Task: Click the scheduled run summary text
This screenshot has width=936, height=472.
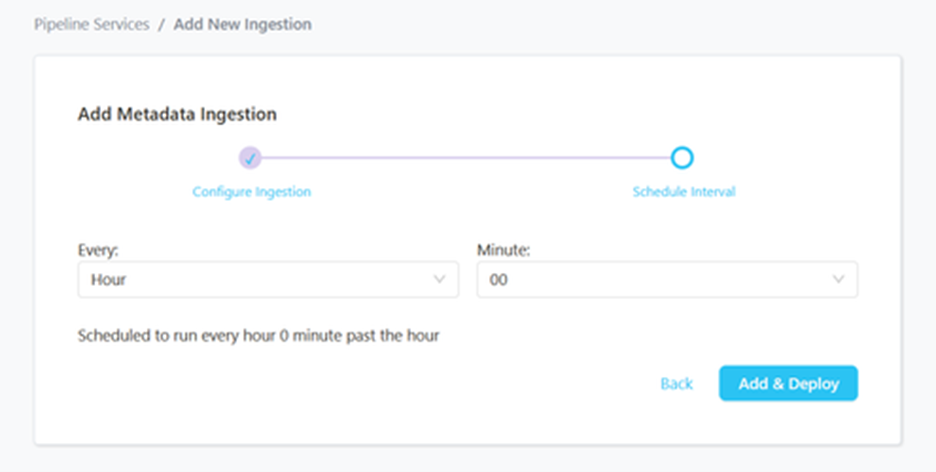Action: click(258, 336)
